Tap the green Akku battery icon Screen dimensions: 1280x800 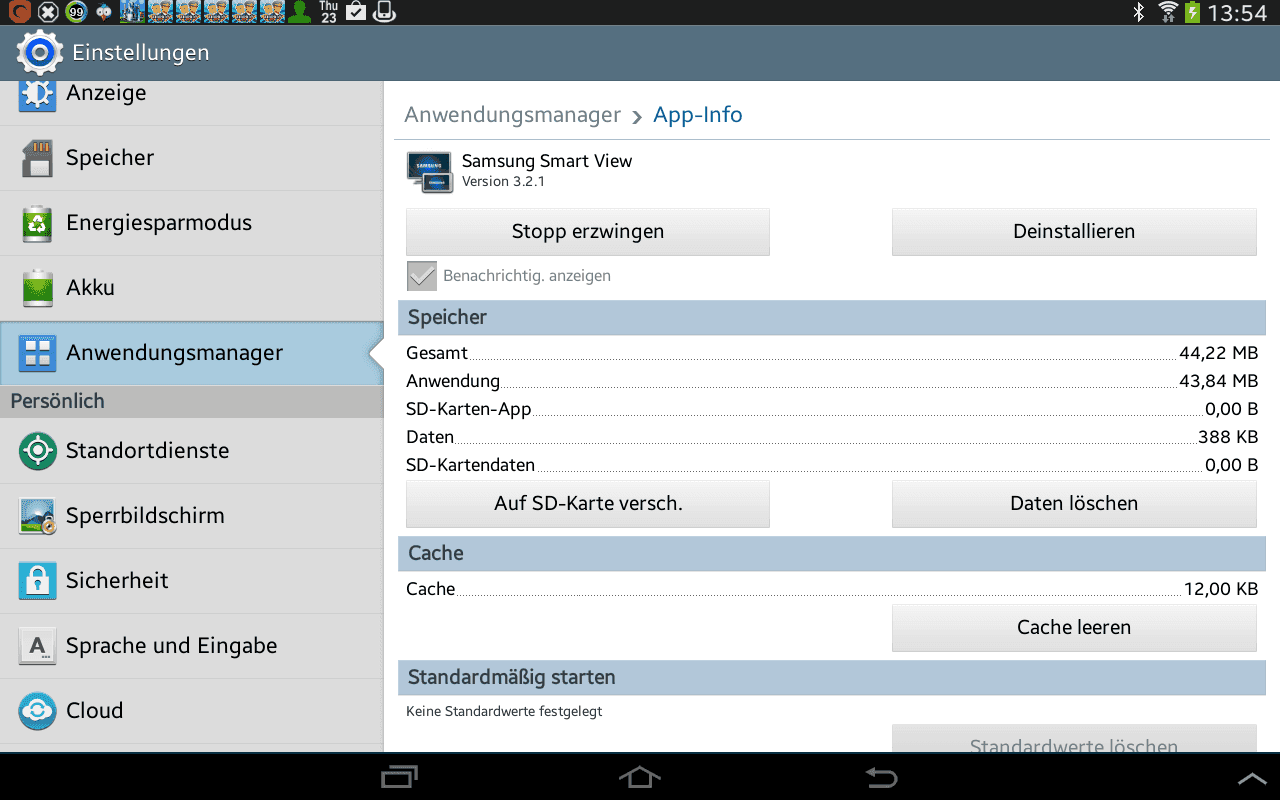37,288
